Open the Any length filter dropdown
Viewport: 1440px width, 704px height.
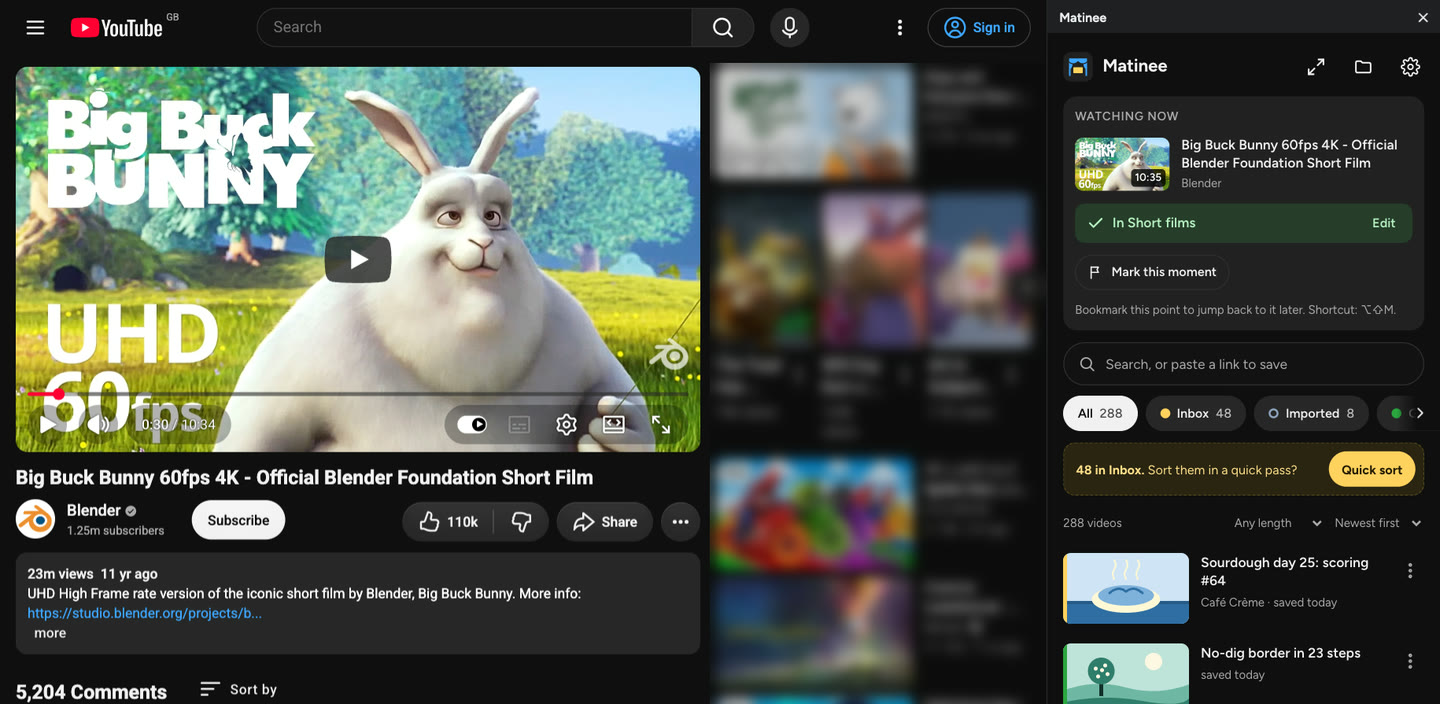click(1277, 523)
